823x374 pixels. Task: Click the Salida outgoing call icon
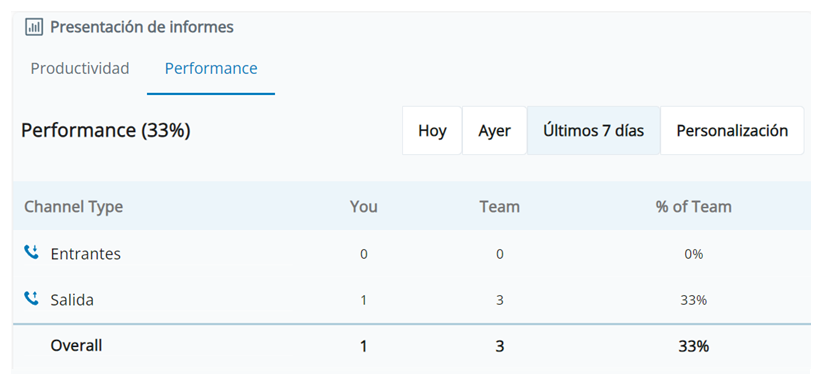point(31,299)
